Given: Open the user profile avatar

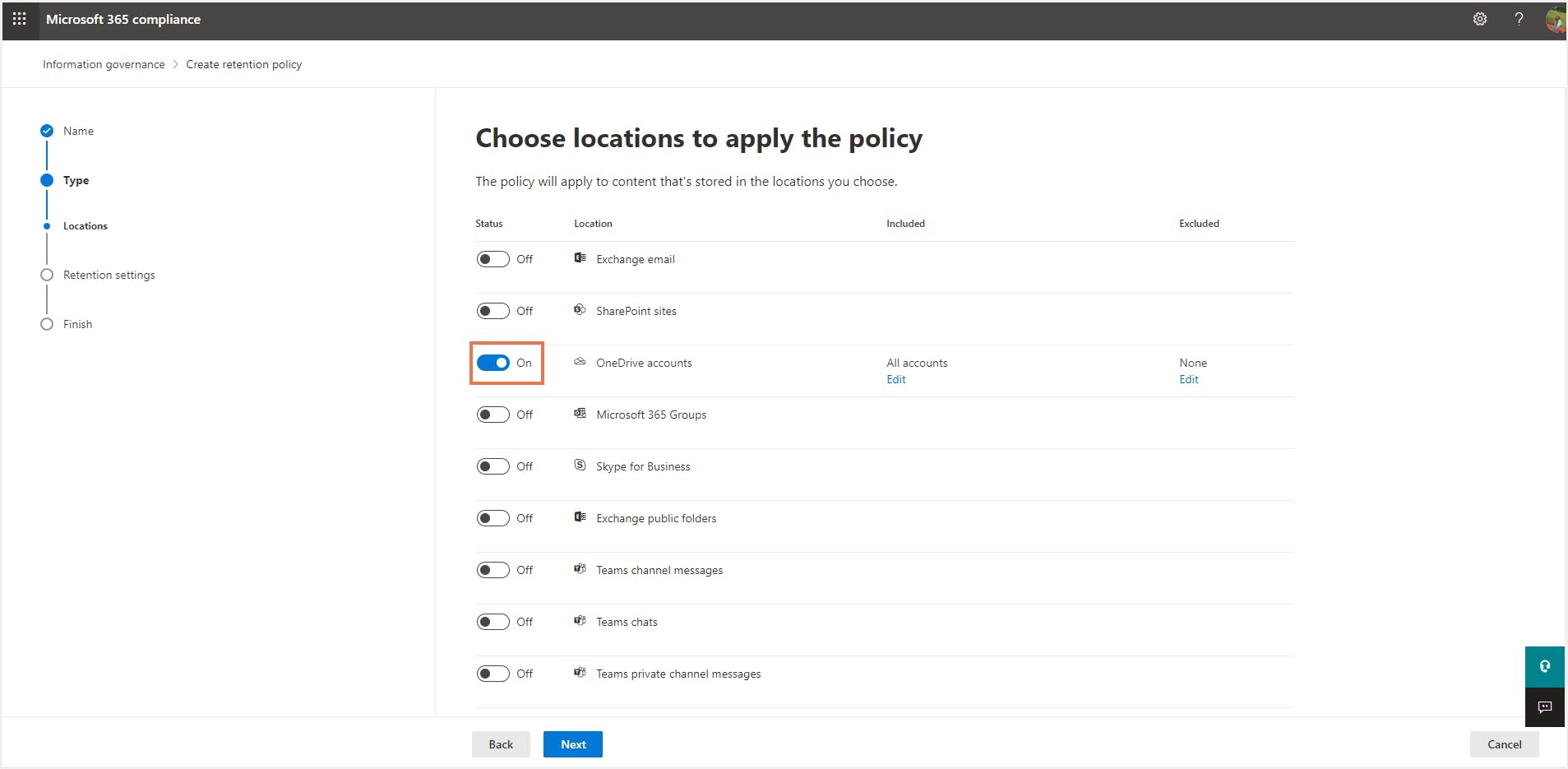Looking at the screenshot, I should pyautogui.click(x=1554, y=19).
